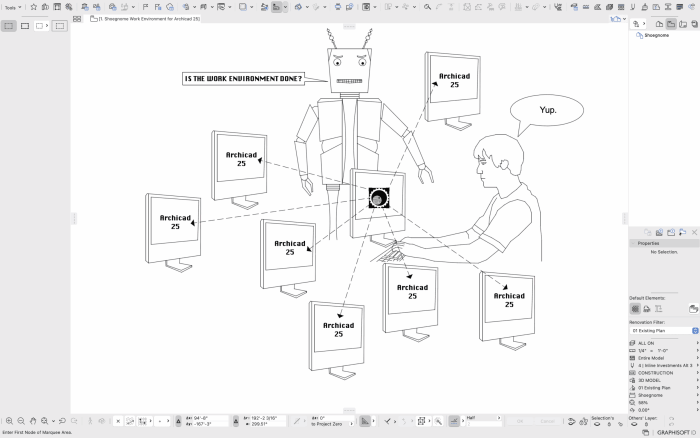Open the CONSTRUCTION model view option
Screen dimensions: 700x438
click(x=664, y=373)
